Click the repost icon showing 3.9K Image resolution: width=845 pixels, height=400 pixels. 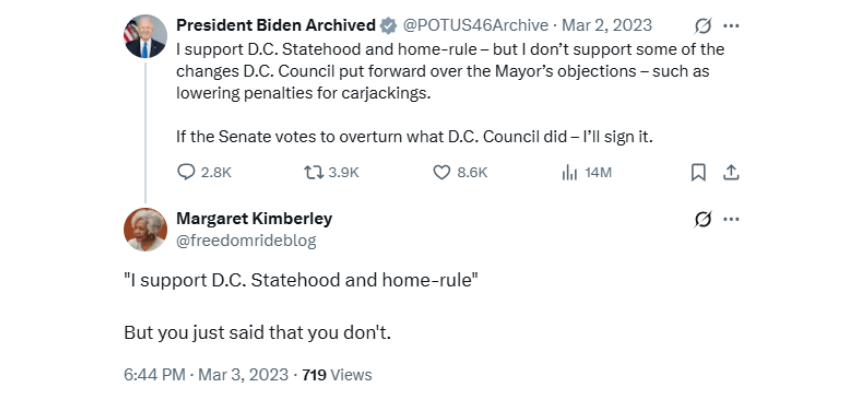coord(312,172)
